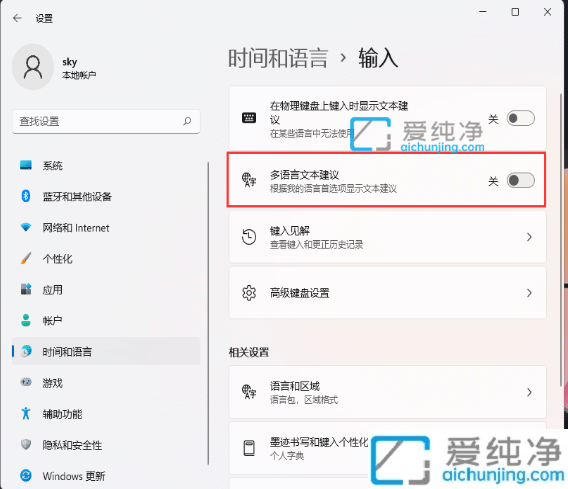Click the Windows 更新 sync icon
This screenshot has height=489, width=568.
point(26,475)
